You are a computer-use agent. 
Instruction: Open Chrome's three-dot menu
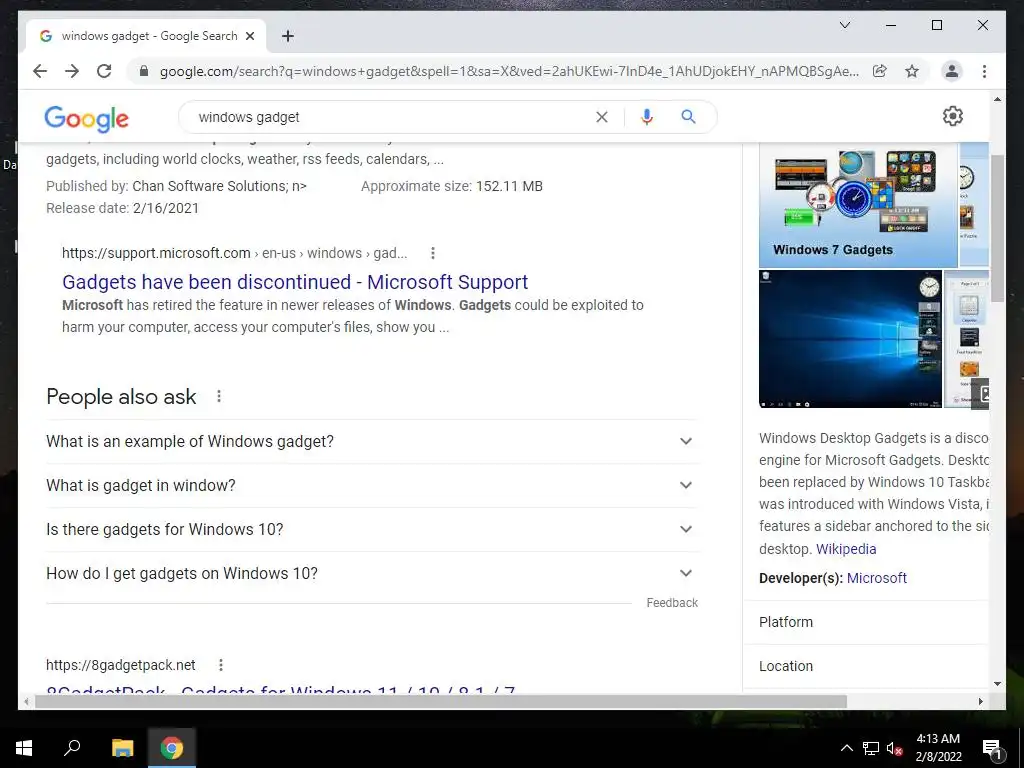[x=984, y=71]
